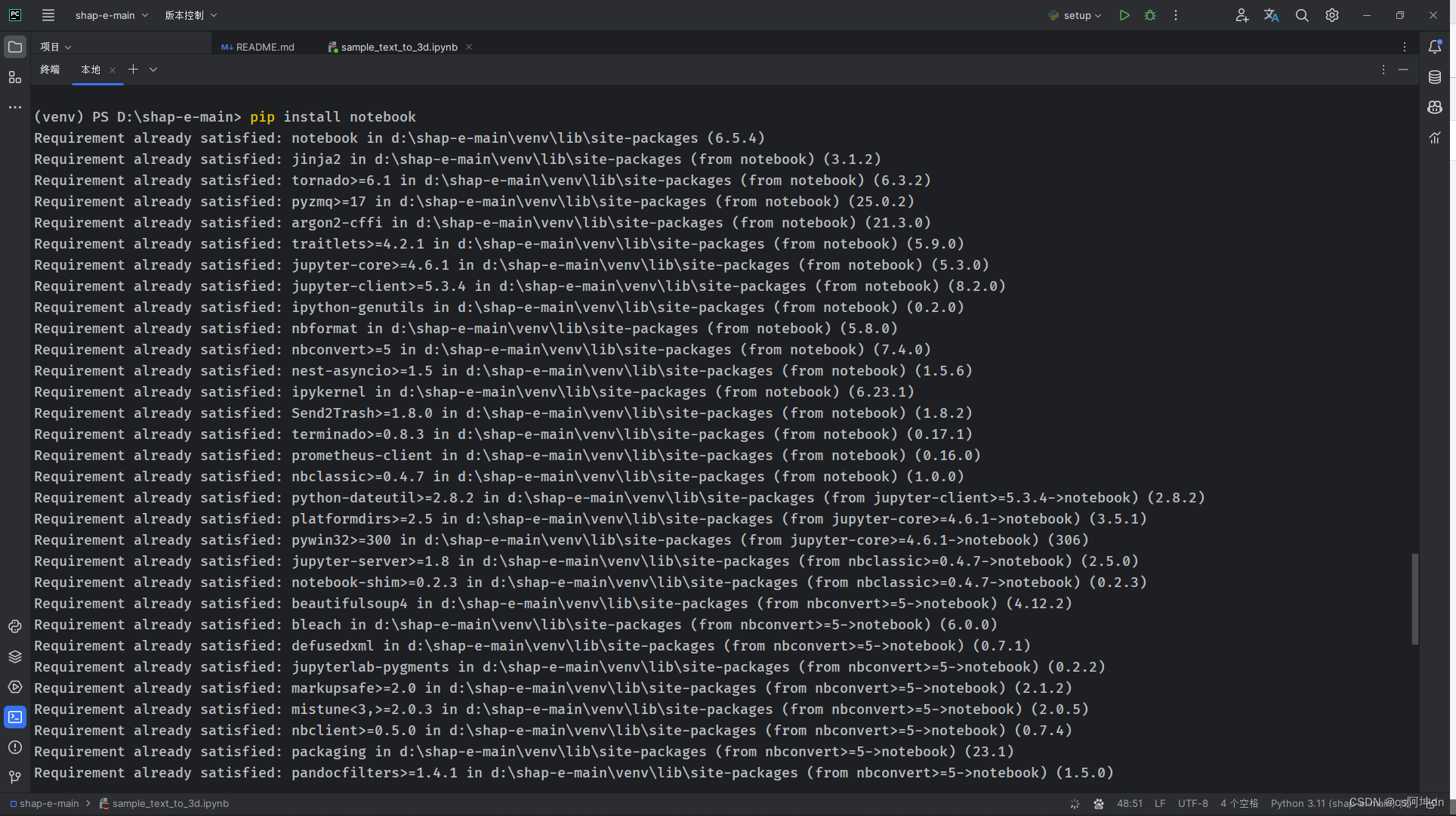This screenshot has width=1456, height=816.
Task: Open the Structure tool window
Action: pos(15,77)
